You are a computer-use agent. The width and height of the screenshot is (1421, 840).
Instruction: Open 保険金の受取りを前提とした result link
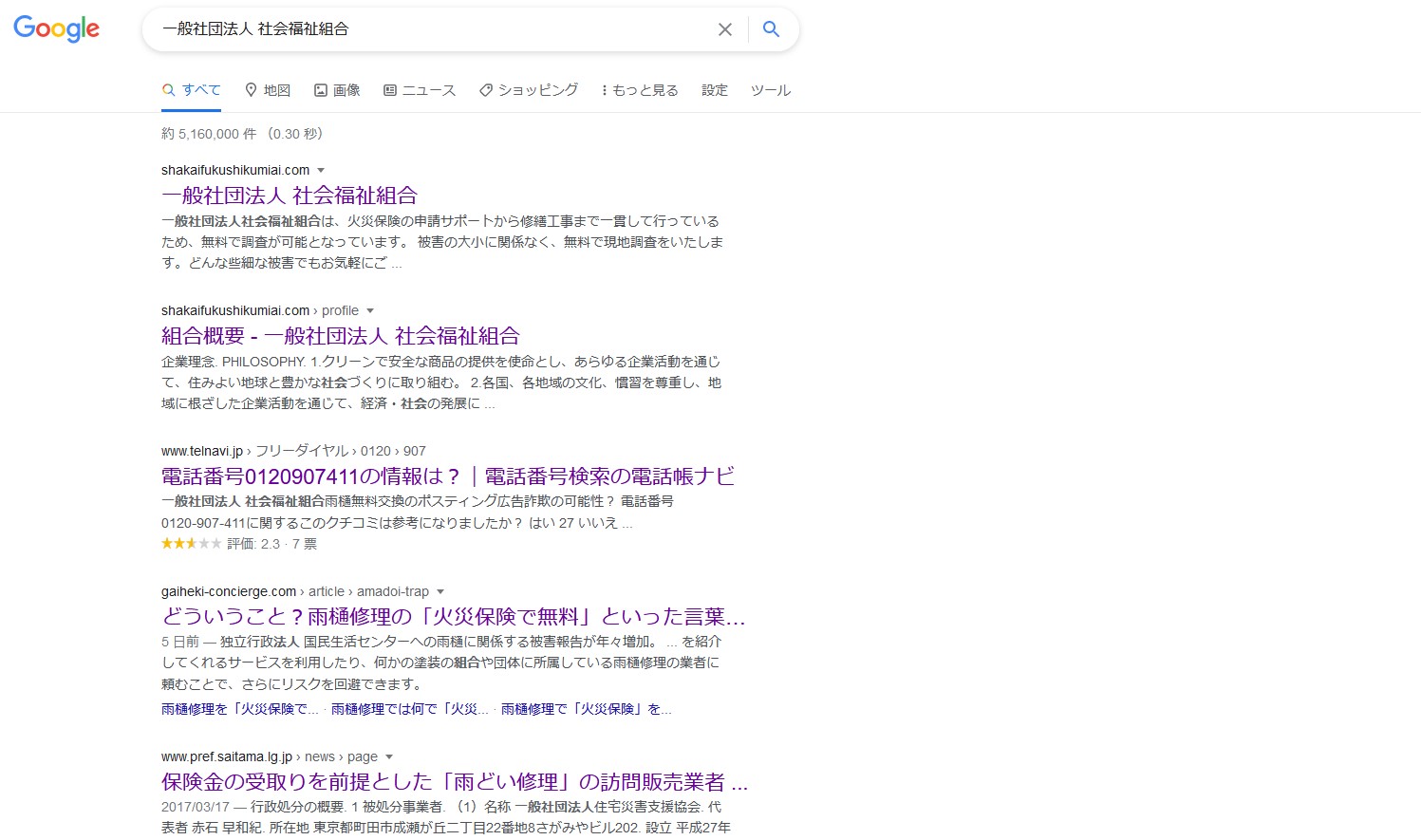coord(455,782)
